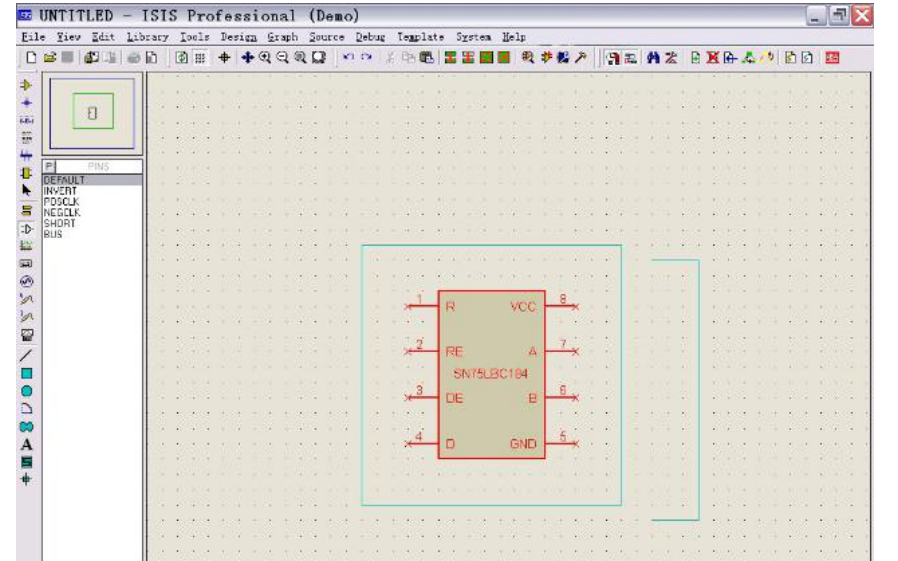Click the Undo arrow icon
Image resolution: width=898 pixels, height=561 pixels.
point(347,58)
